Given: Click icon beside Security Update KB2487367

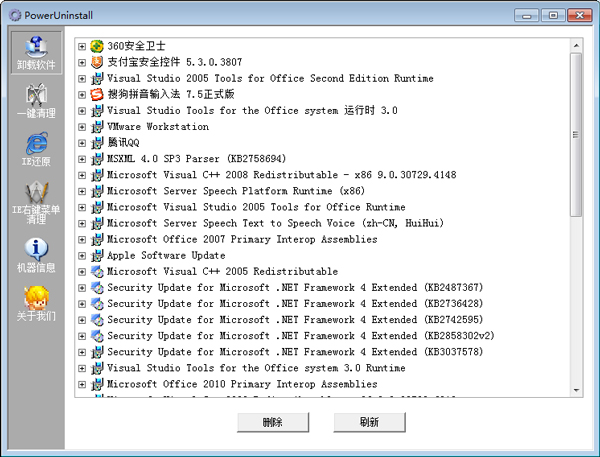Looking at the screenshot, I should (97, 287).
